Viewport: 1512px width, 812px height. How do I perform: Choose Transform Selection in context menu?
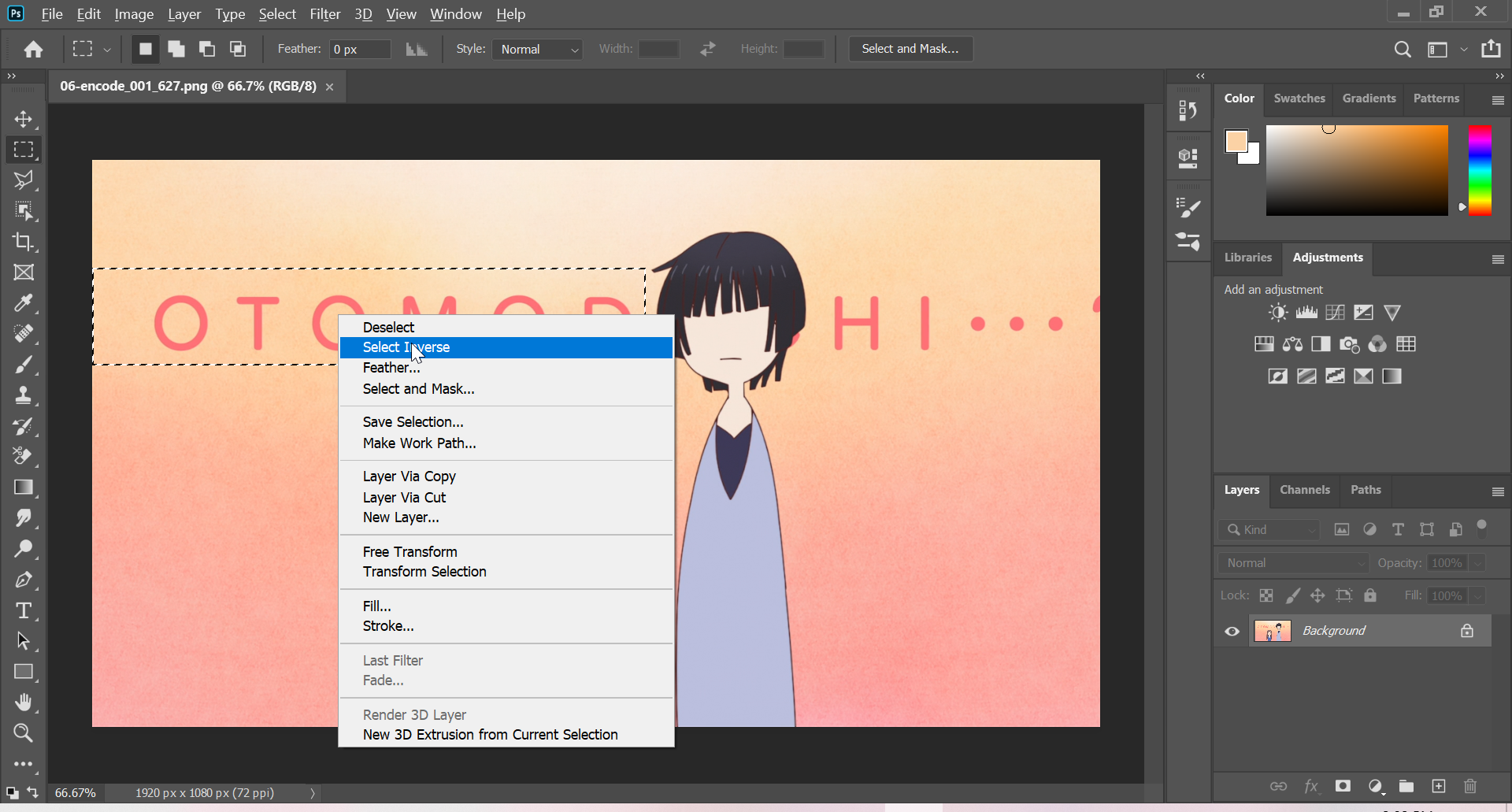(506, 572)
